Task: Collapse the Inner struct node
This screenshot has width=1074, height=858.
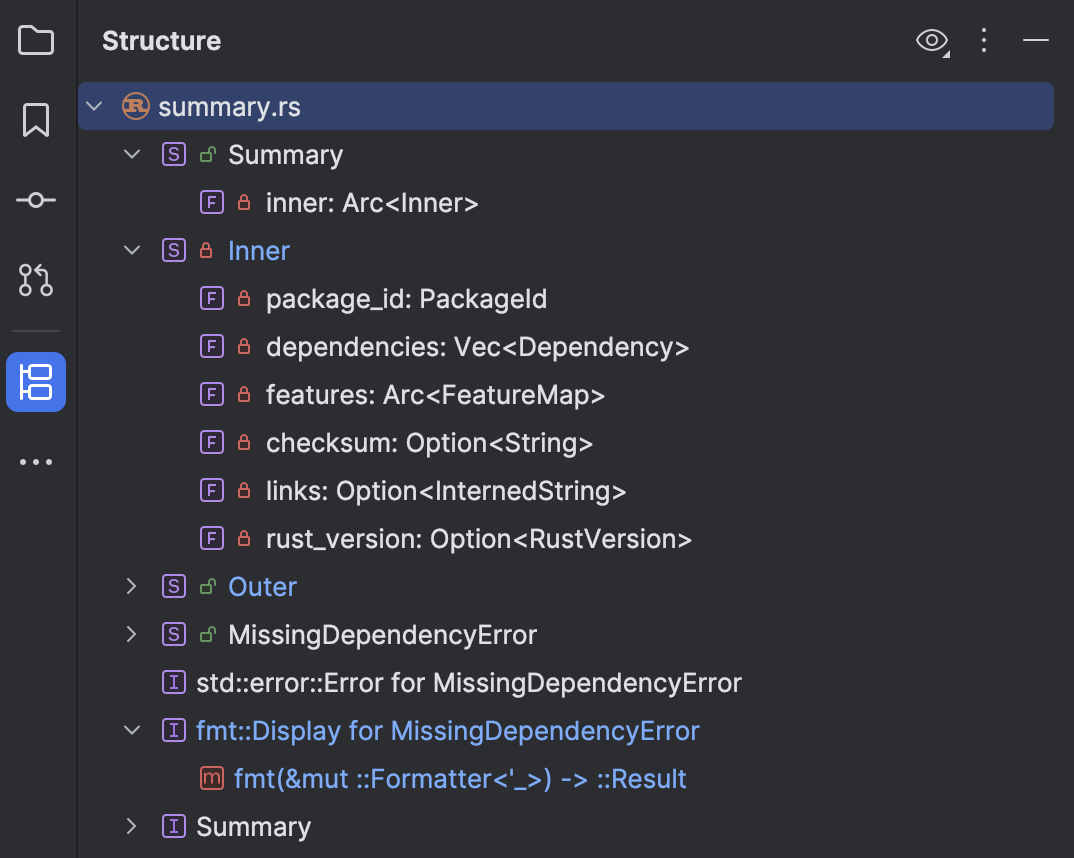Action: coord(131,250)
